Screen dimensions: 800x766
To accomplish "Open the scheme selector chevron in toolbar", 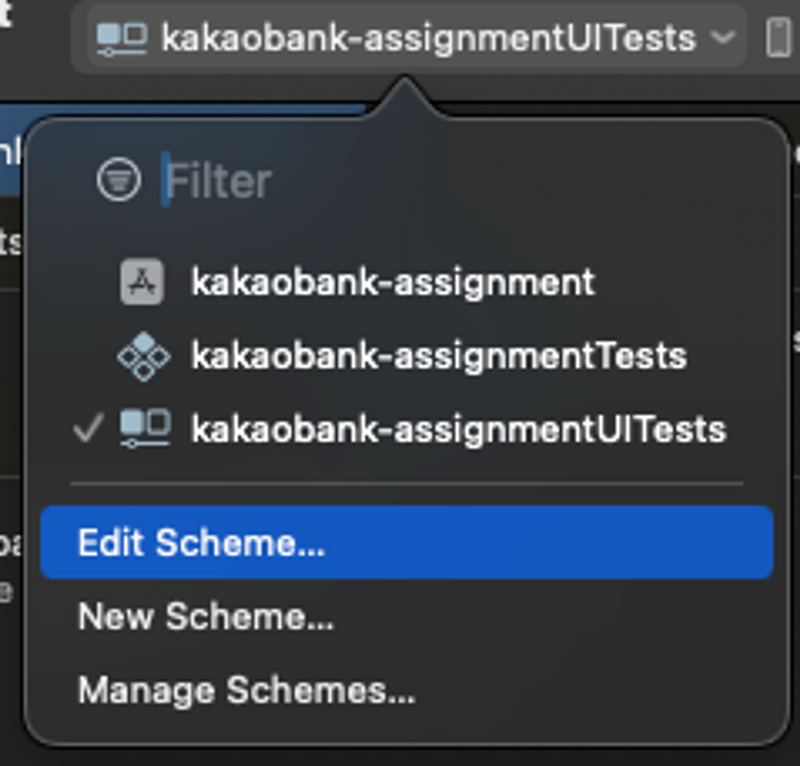I will pos(722,38).
